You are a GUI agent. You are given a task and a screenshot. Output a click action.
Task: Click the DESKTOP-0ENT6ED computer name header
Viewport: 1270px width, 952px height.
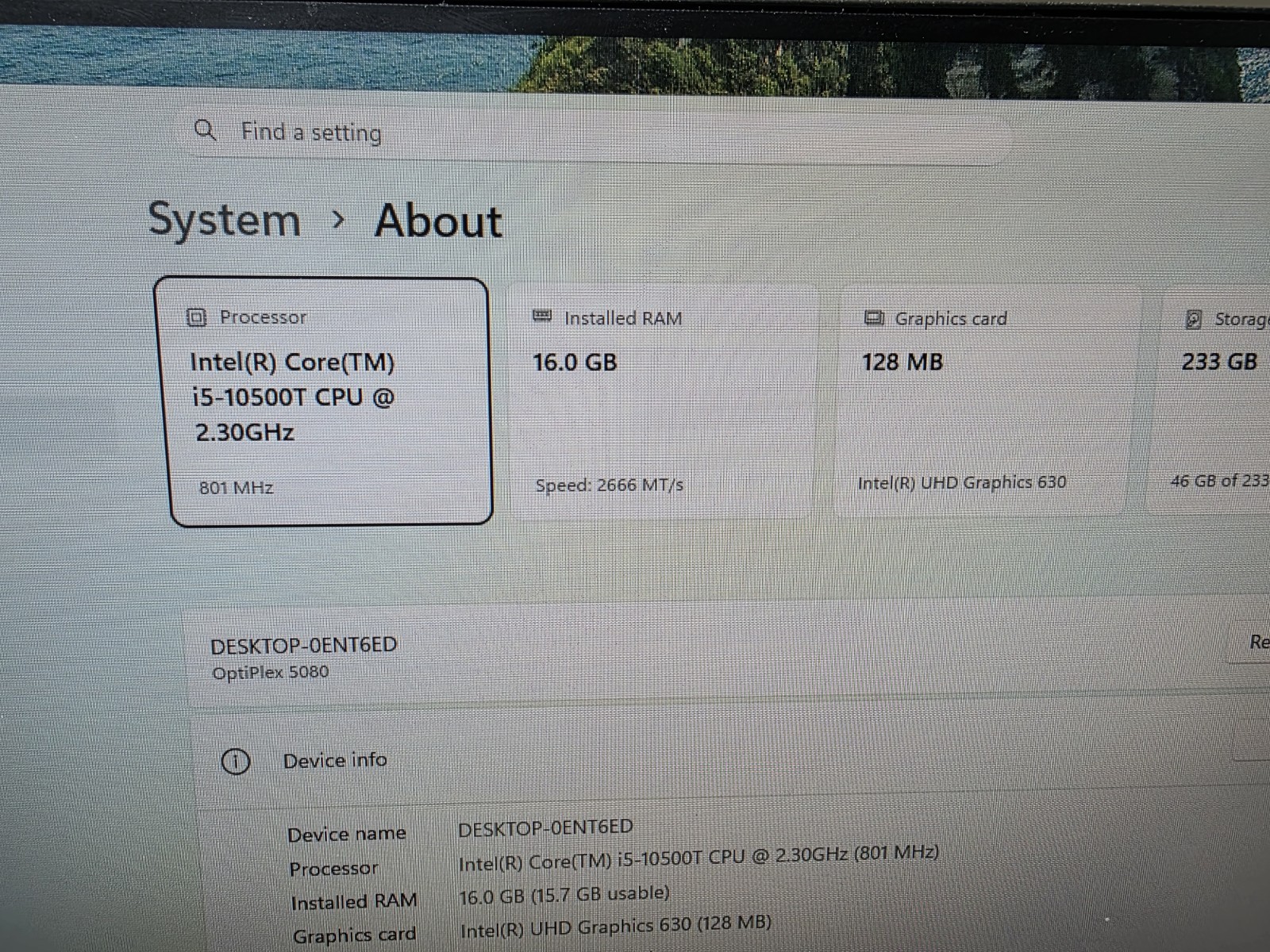pyautogui.click(x=303, y=645)
